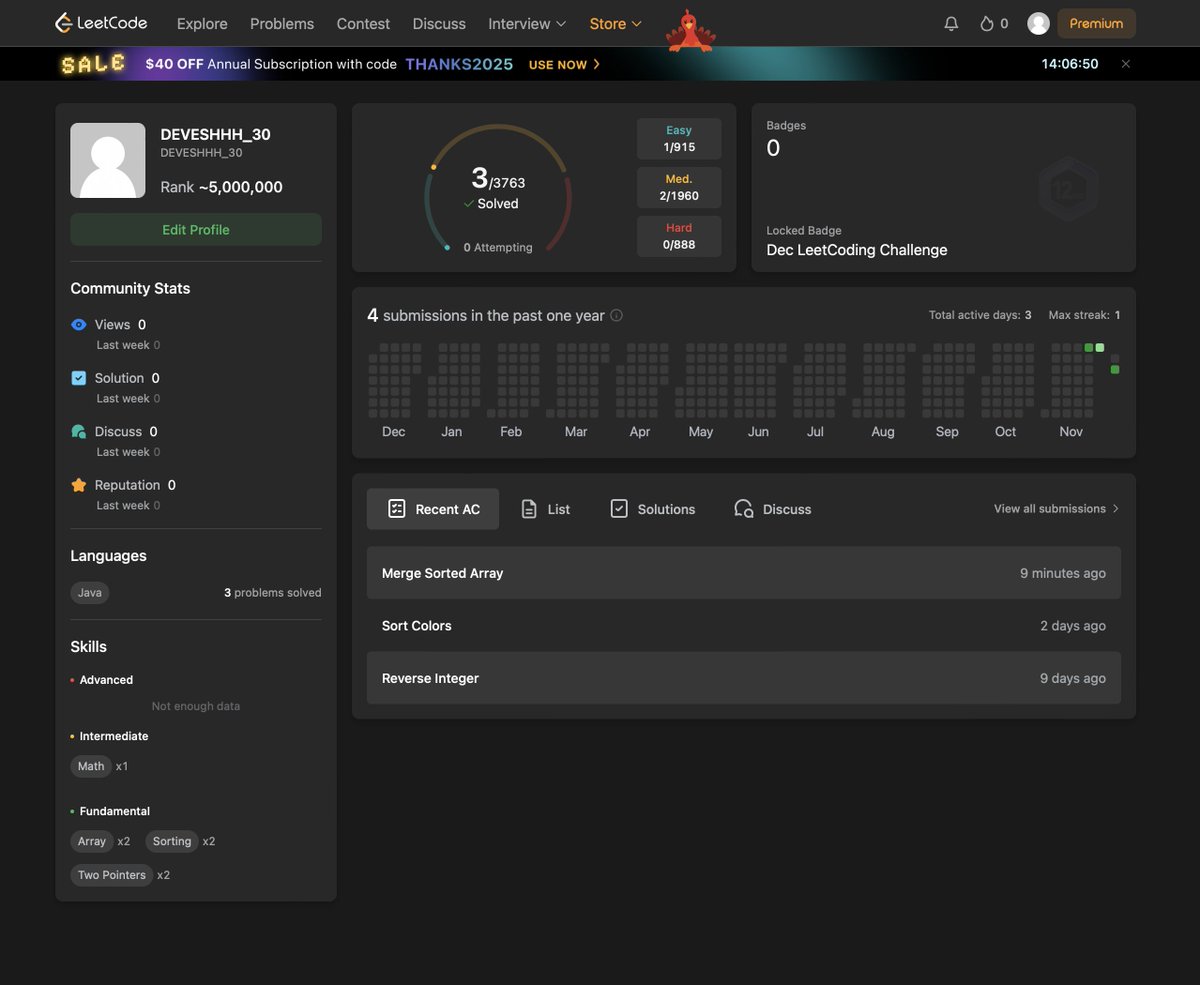Open the notifications bell
Screen dimensions: 1200x985
point(951,23)
